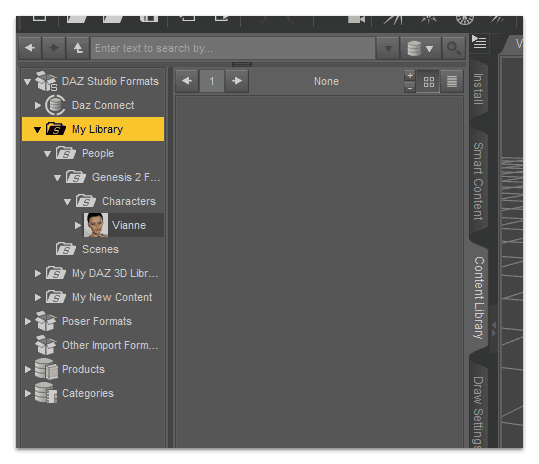Image resolution: width=539 pixels, height=464 pixels.
Task: Go to the next results page
Action: pyautogui.click(x=236, y=81)
